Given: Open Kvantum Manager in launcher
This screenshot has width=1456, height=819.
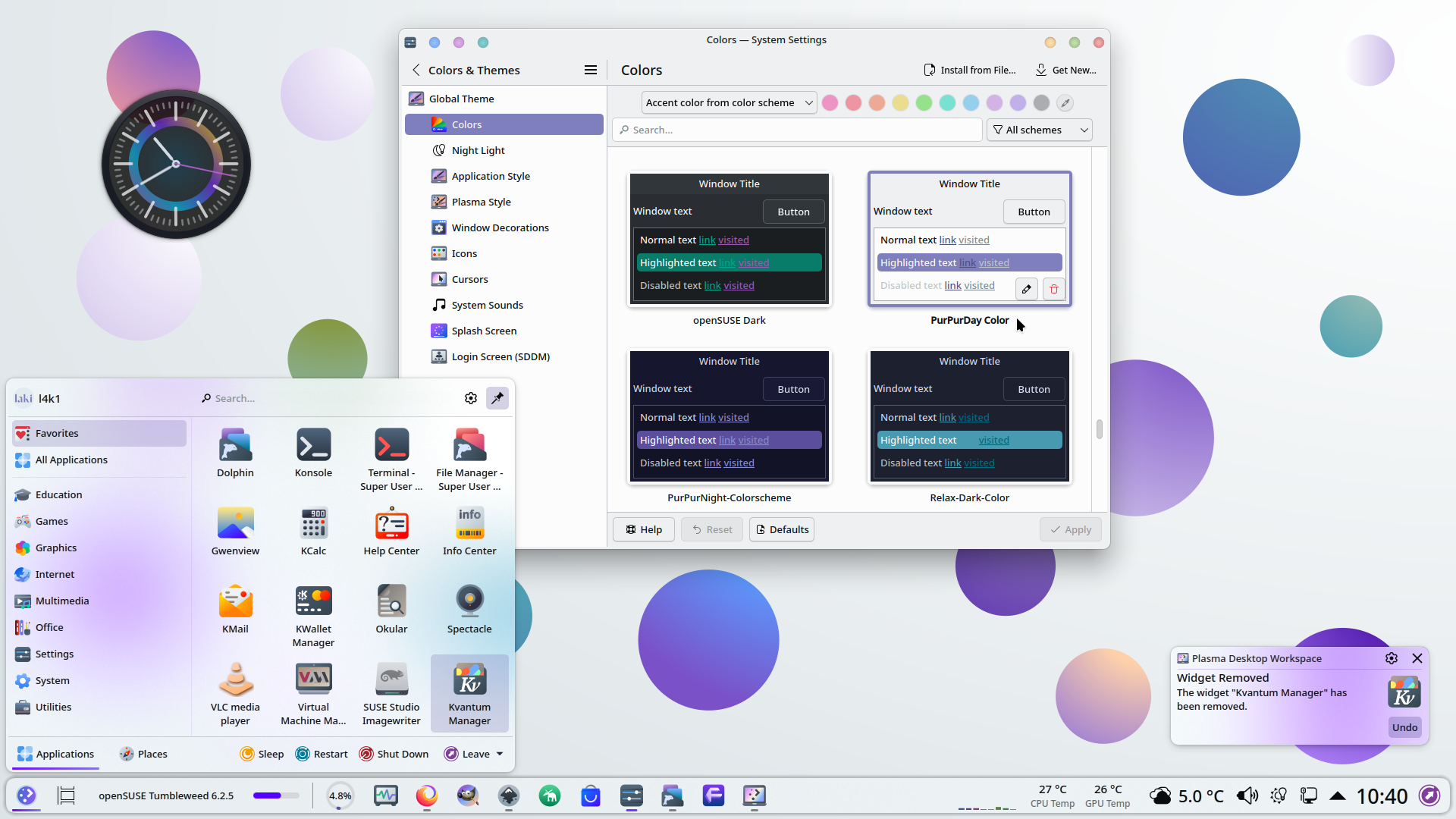Looking at the screenshot, I should coord(469,694).
